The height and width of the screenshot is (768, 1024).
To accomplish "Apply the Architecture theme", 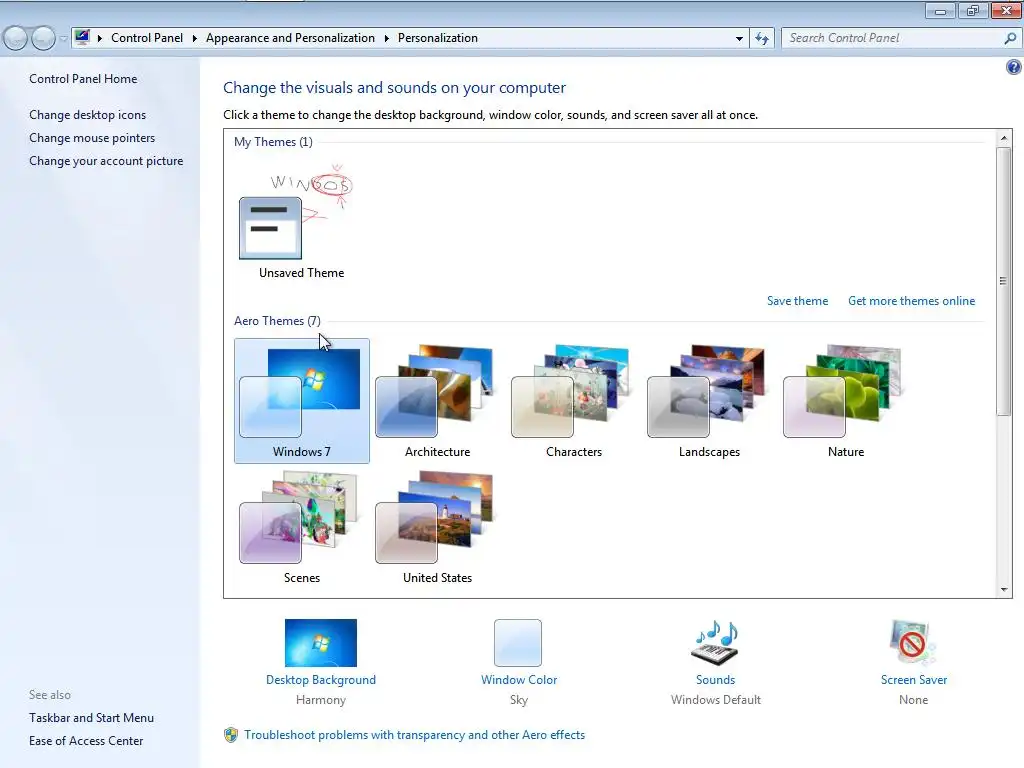I will pyautogui.click(x=437, y=401).
